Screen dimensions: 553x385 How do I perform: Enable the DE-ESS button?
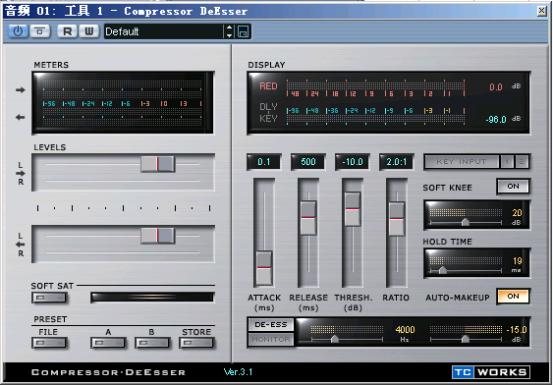click(x=271, y=325)
